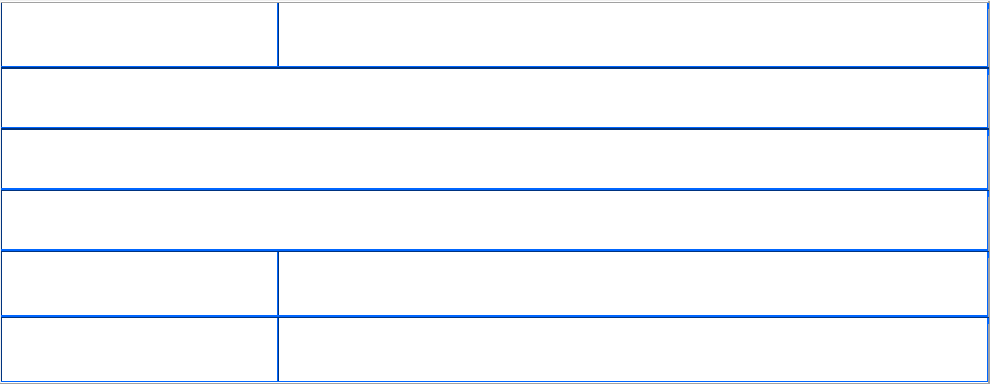
Task: Click the narrow left cell in first row
Action: click(x=140, y=34)
